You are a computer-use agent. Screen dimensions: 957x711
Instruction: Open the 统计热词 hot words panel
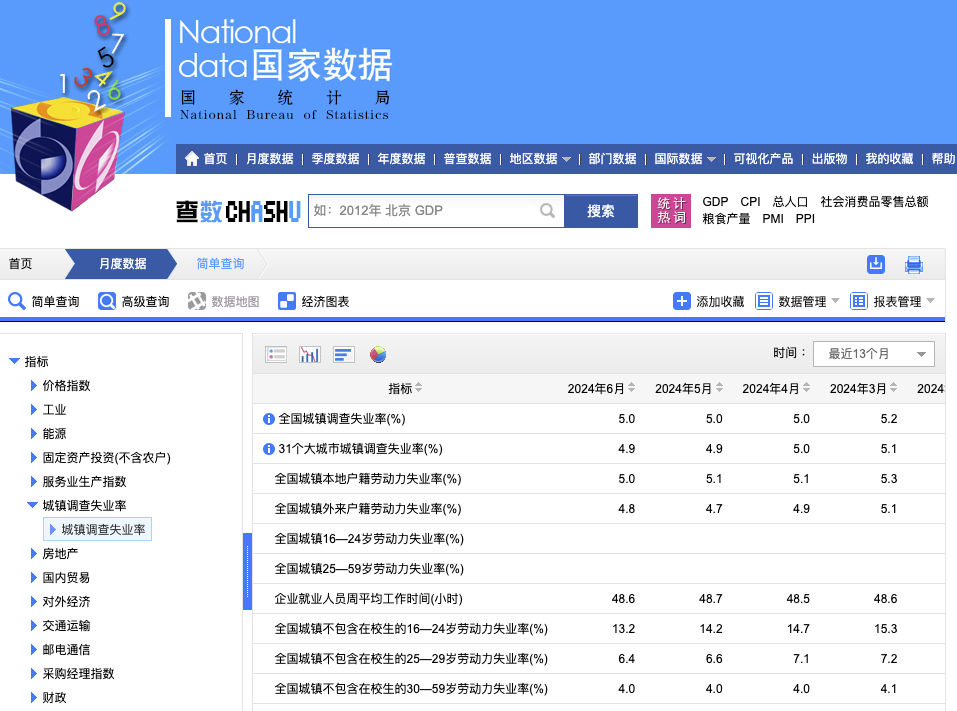pyautogui.click(x=670, y=211)
